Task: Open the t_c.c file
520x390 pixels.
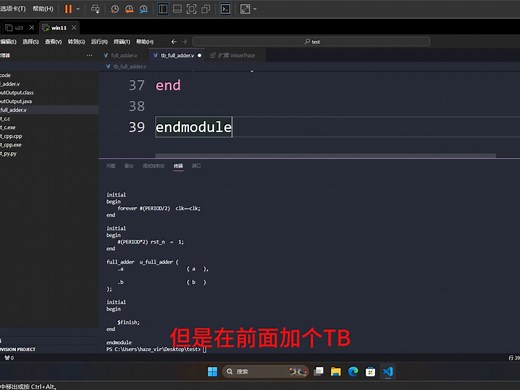Action: coord(5,119)
